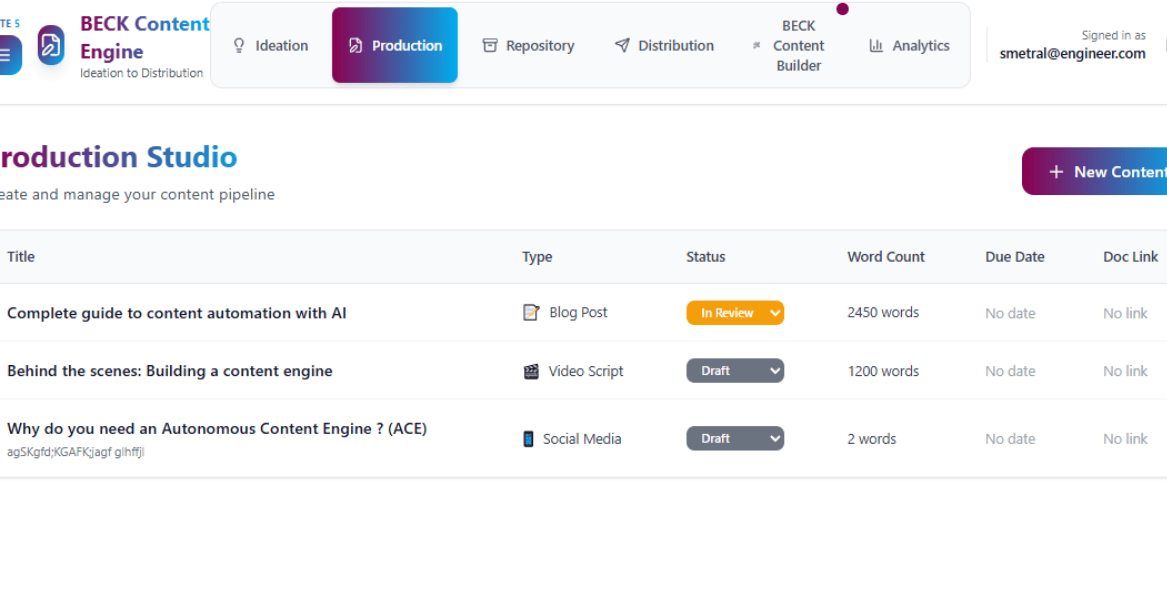Click the signed-in email smetral@engineer.com

[x=1072, y=54]
